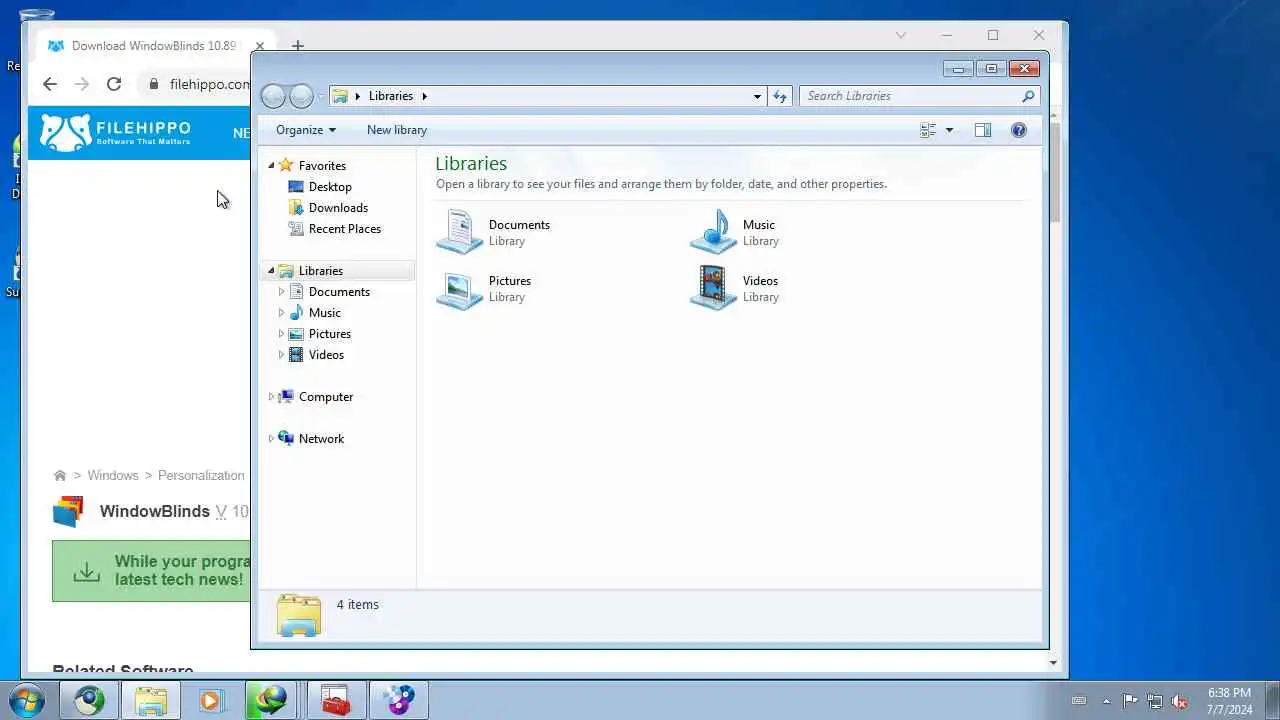Open the Videos library icon in main pane
The height and width of the screenshot is (720, 1280).
(713, 288)
